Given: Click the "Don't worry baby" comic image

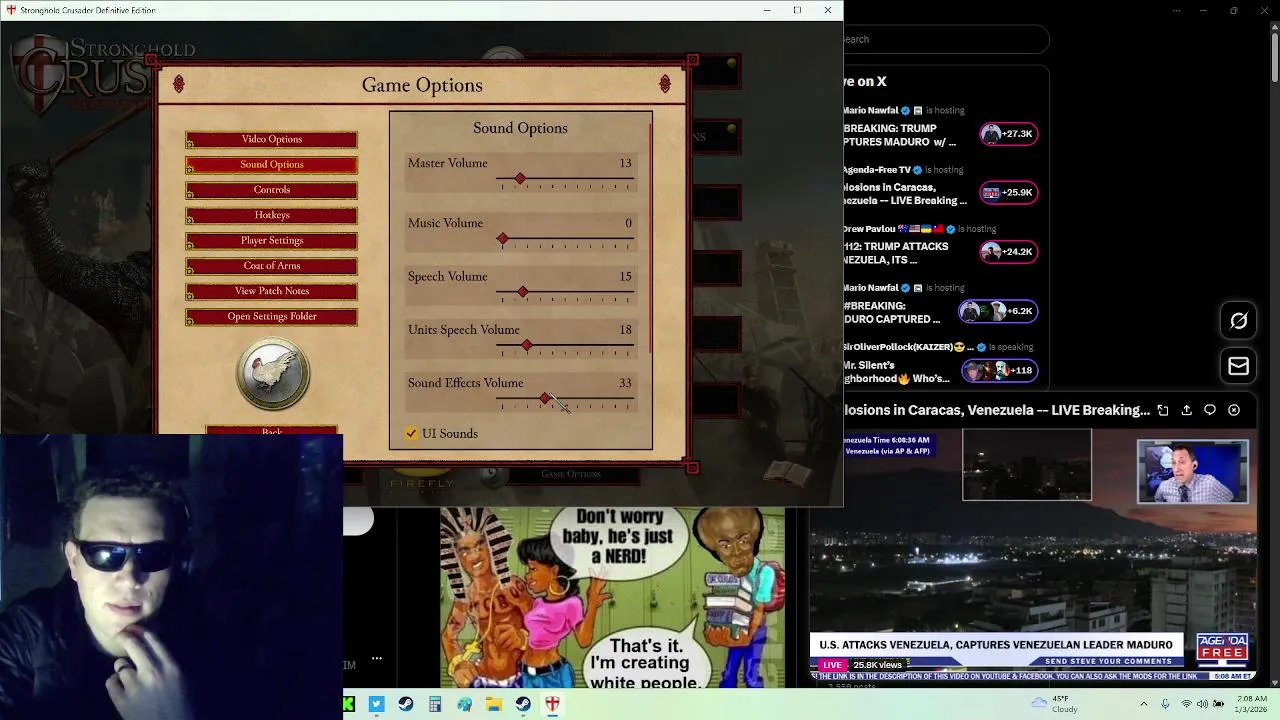Looking at the screenshot, I should click(x=612, y=598).
